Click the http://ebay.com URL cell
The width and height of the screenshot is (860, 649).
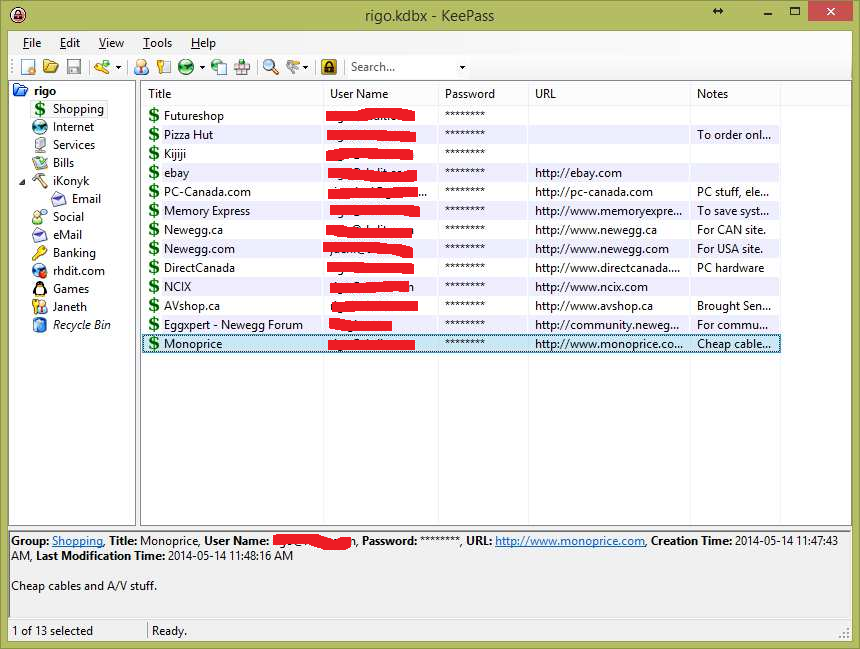coord(578,173)
